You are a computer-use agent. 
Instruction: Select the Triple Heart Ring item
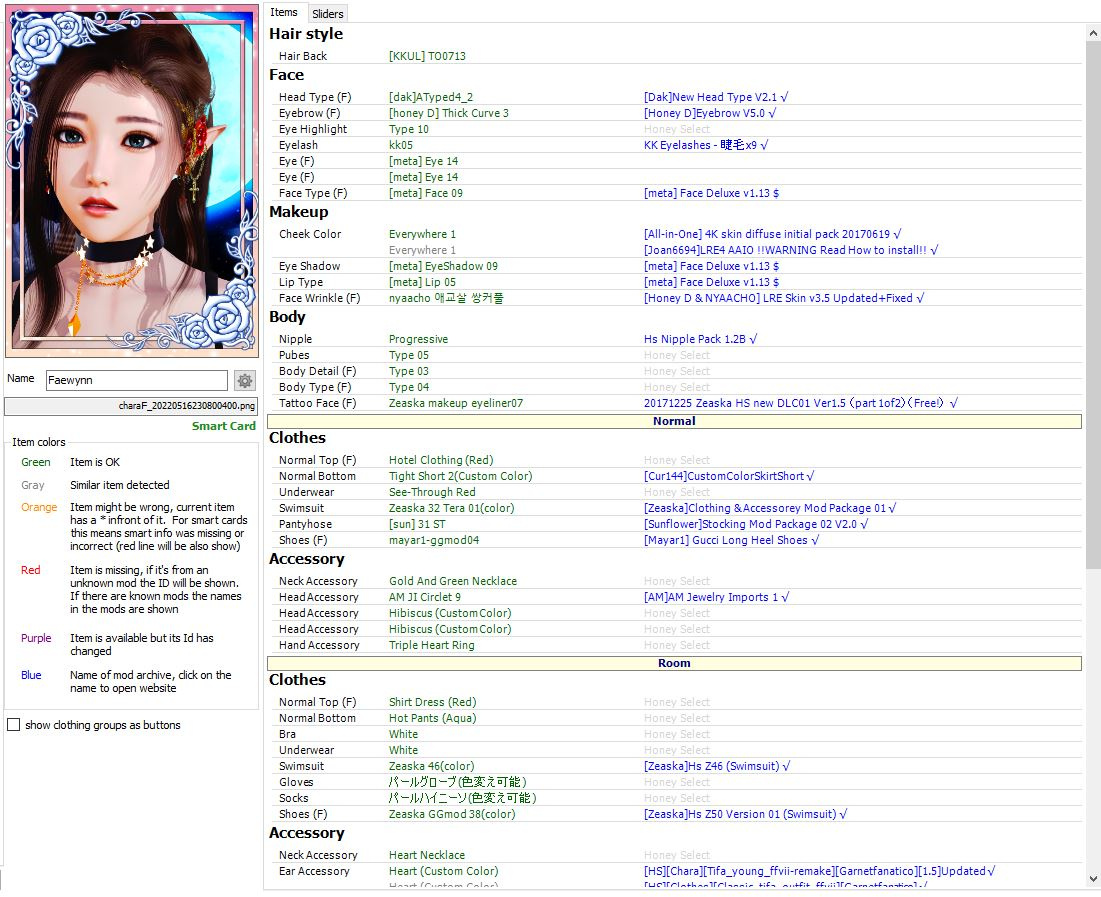pyautogui.click(x=431, y=645)
